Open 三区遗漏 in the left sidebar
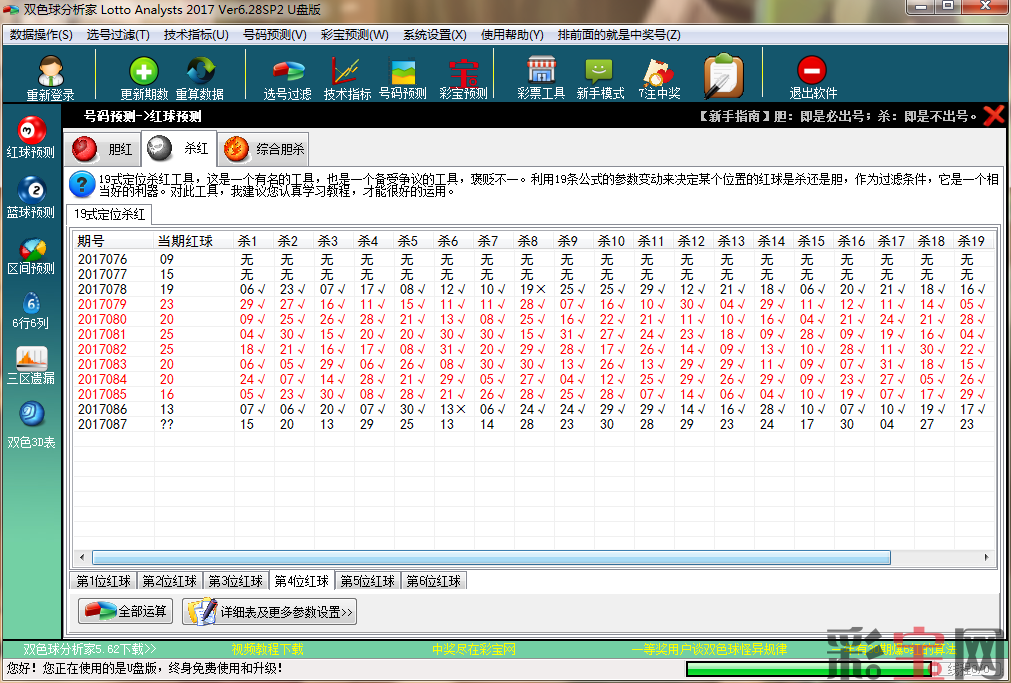1011x683 pixels. (x=31, y=366)
